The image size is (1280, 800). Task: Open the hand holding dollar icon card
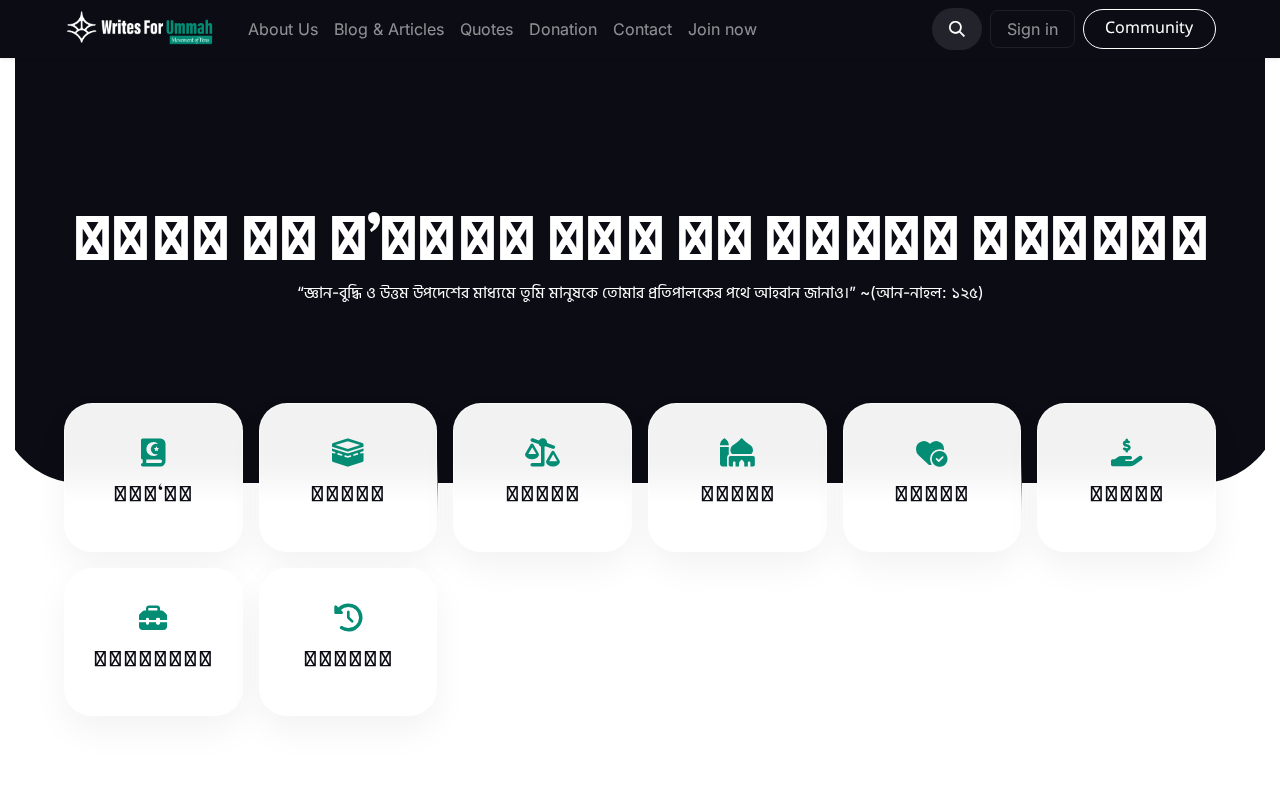coord(1126,477)
